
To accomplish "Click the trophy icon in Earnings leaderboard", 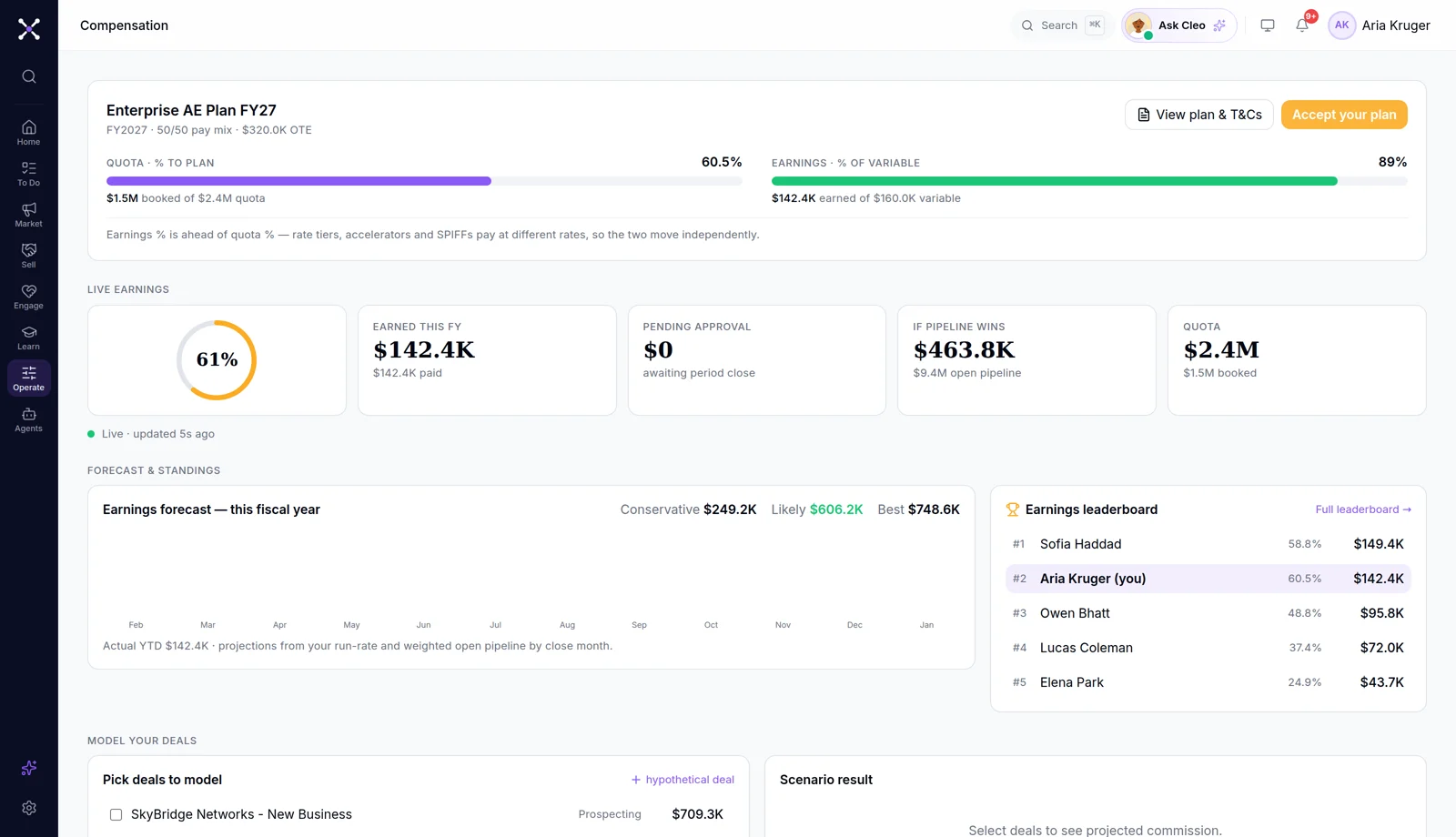I will tap(1013, 509).
